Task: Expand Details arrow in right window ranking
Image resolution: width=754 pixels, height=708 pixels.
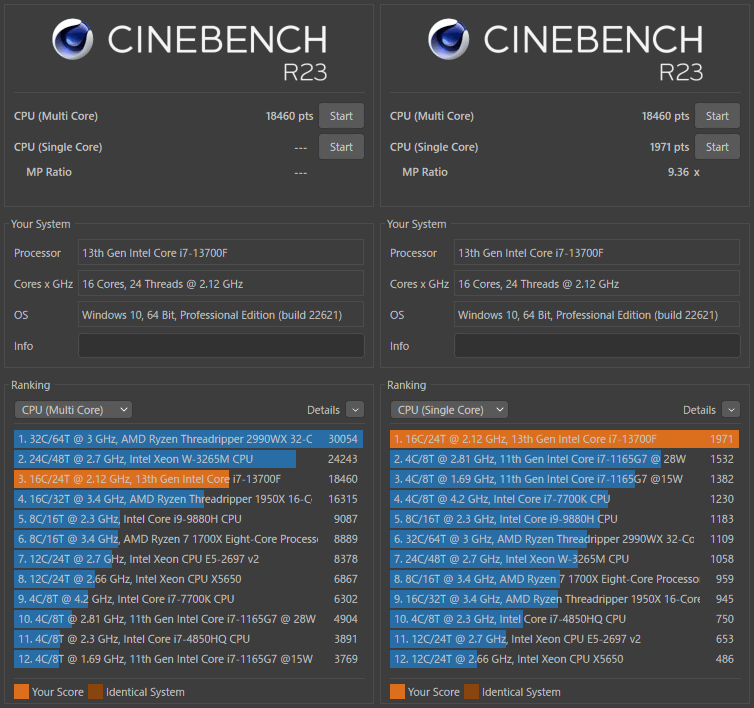Action: point(731,410)
